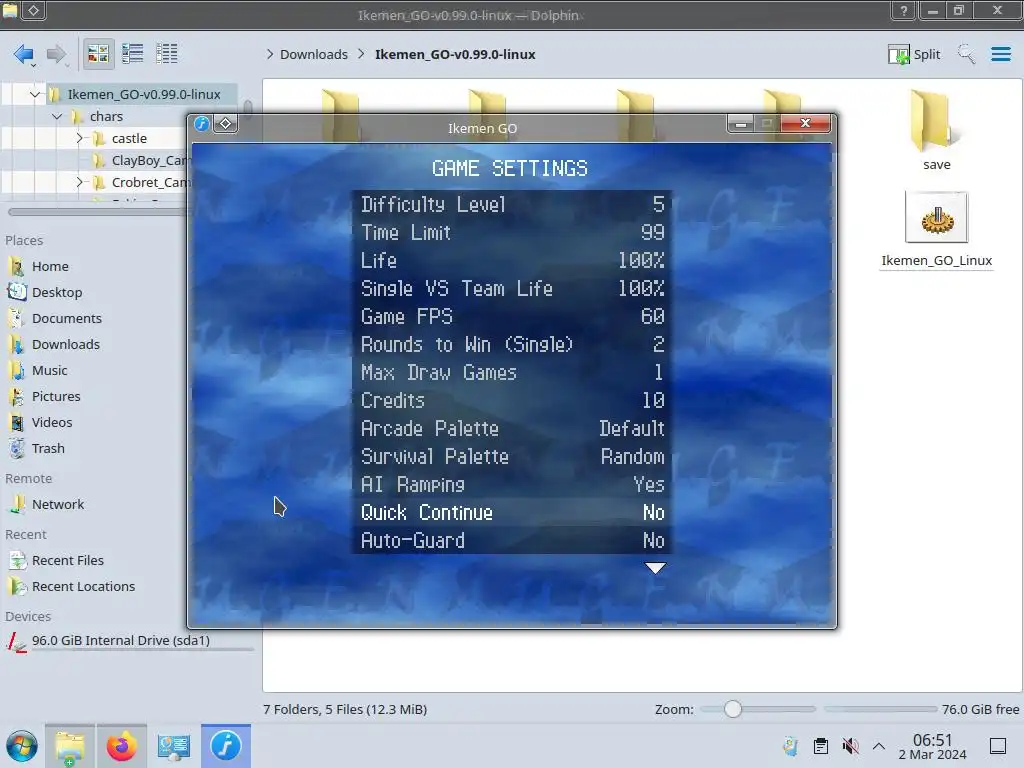Select Credits setting row
The image size is (1024, 768).
512,400
